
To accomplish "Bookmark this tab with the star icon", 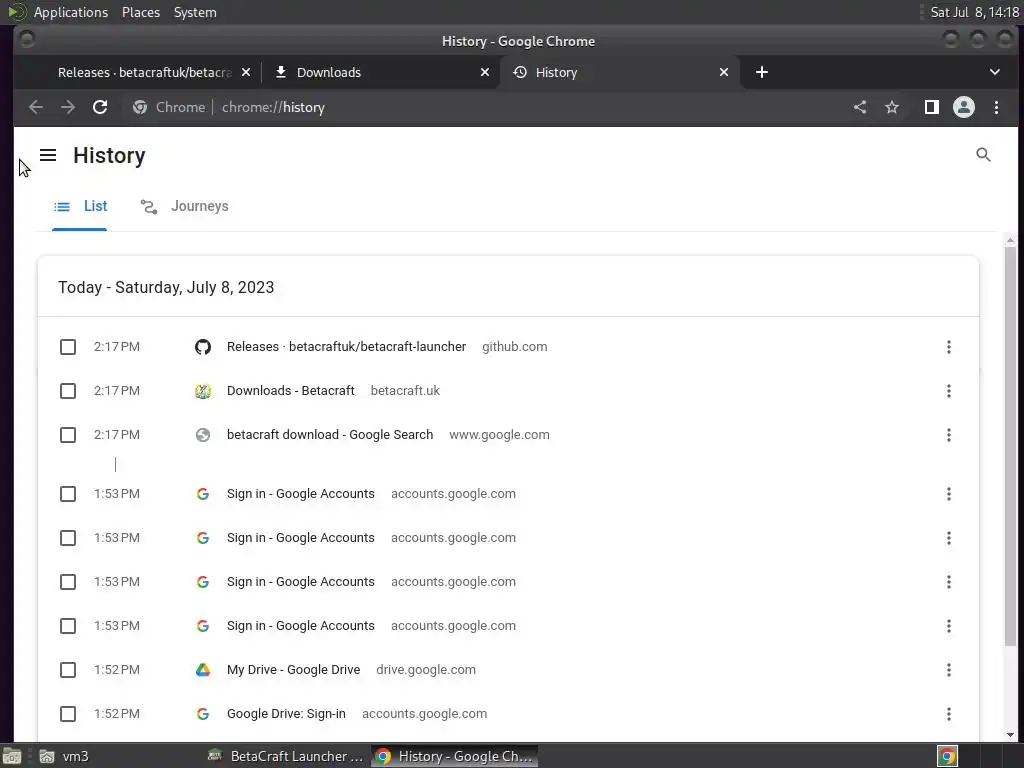I will [892, 107].
